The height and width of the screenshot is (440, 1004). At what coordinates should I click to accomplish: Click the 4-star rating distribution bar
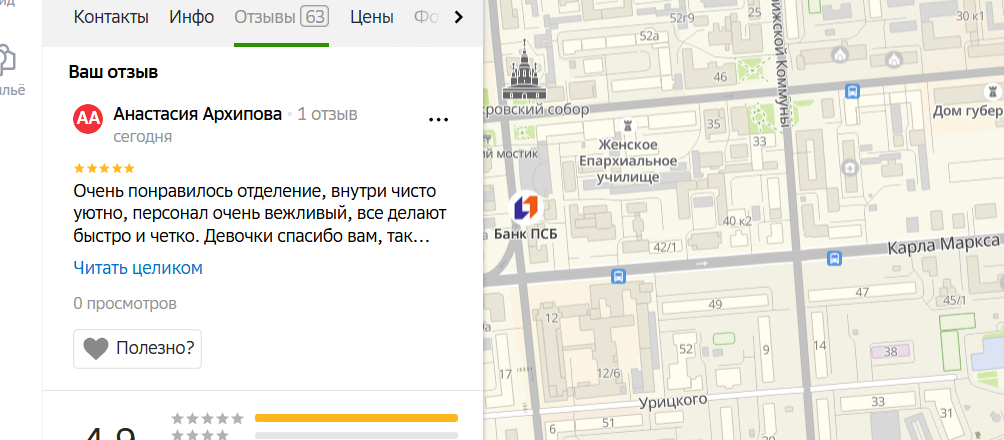click(357, 436)
